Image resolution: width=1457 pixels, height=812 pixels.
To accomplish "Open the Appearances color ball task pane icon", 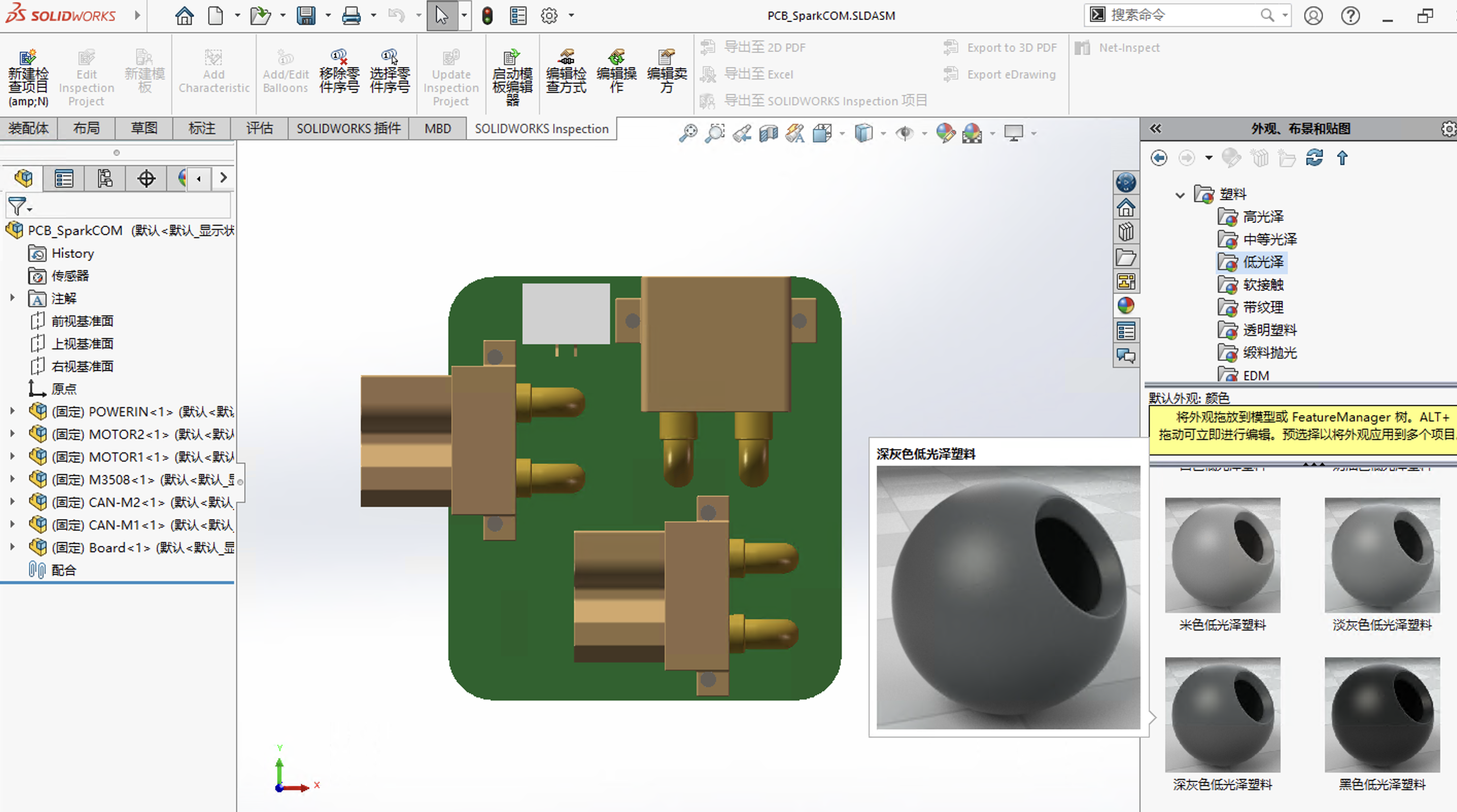I will (1126, 306).
